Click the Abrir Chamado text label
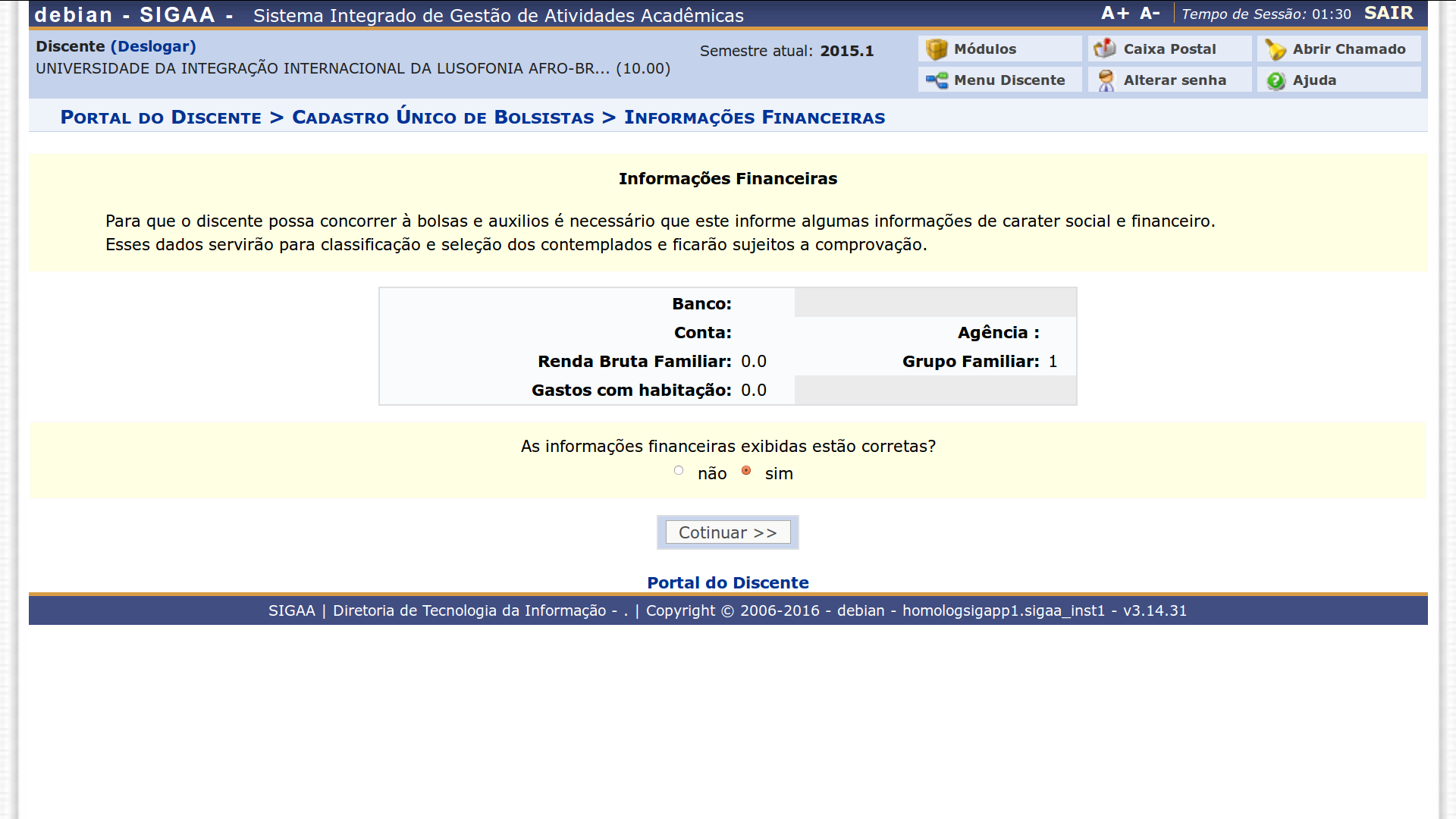 1348,49
